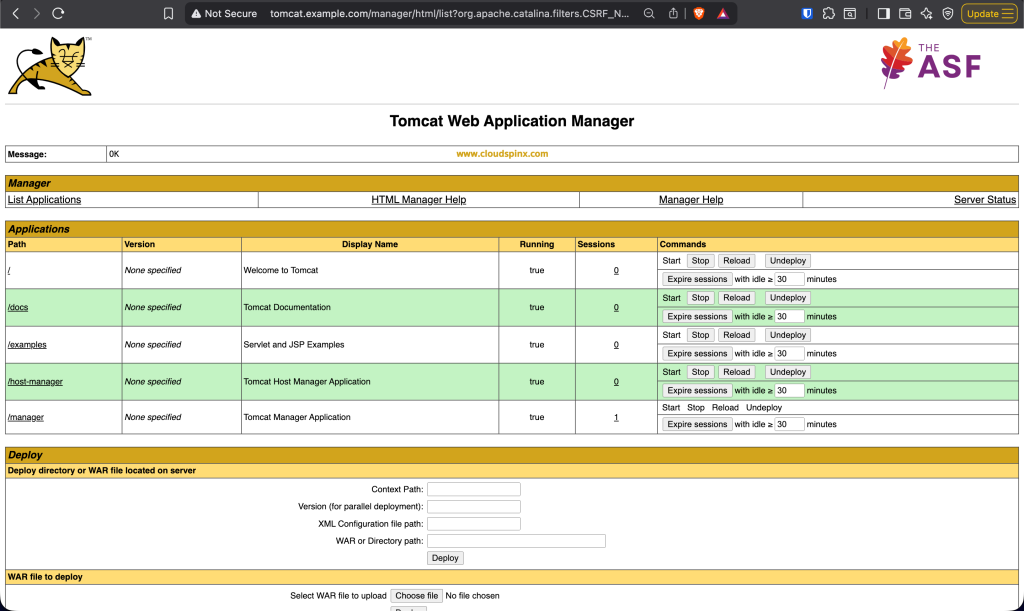
Task: Bookmark this page with the bookmark icon
Action: [168, 14]
